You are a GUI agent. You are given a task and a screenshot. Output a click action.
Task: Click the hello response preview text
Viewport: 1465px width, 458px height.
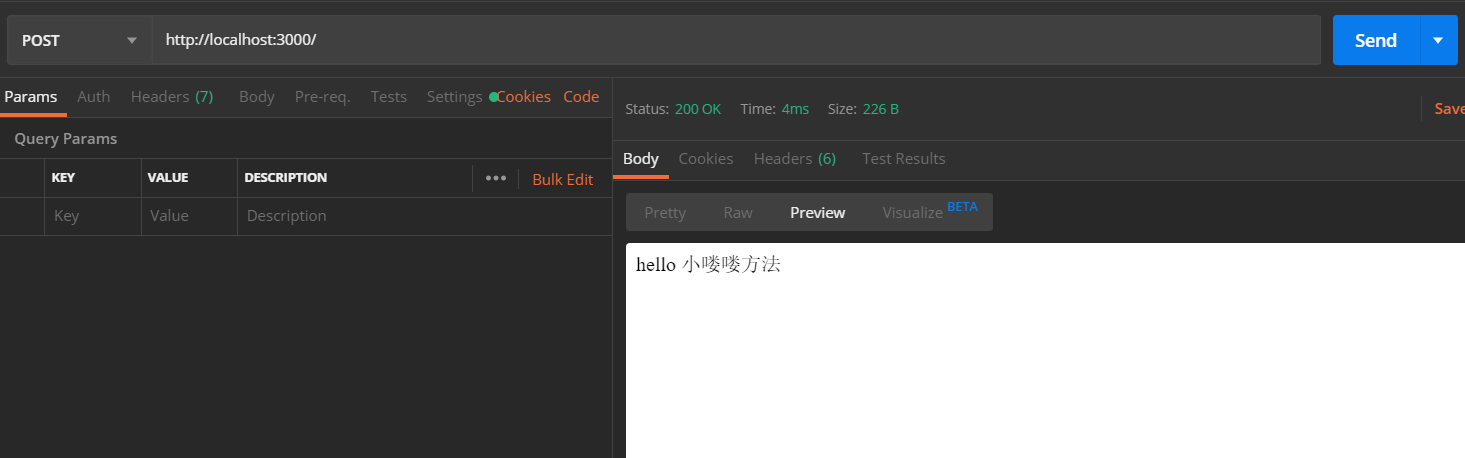pos(708,265)
